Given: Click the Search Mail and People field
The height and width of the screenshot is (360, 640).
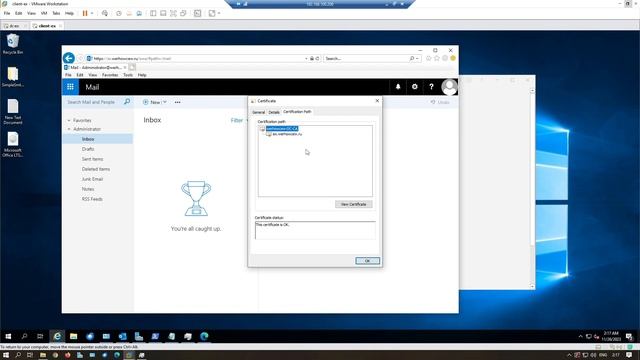Looking at the screenshot, I should (93, 102).
